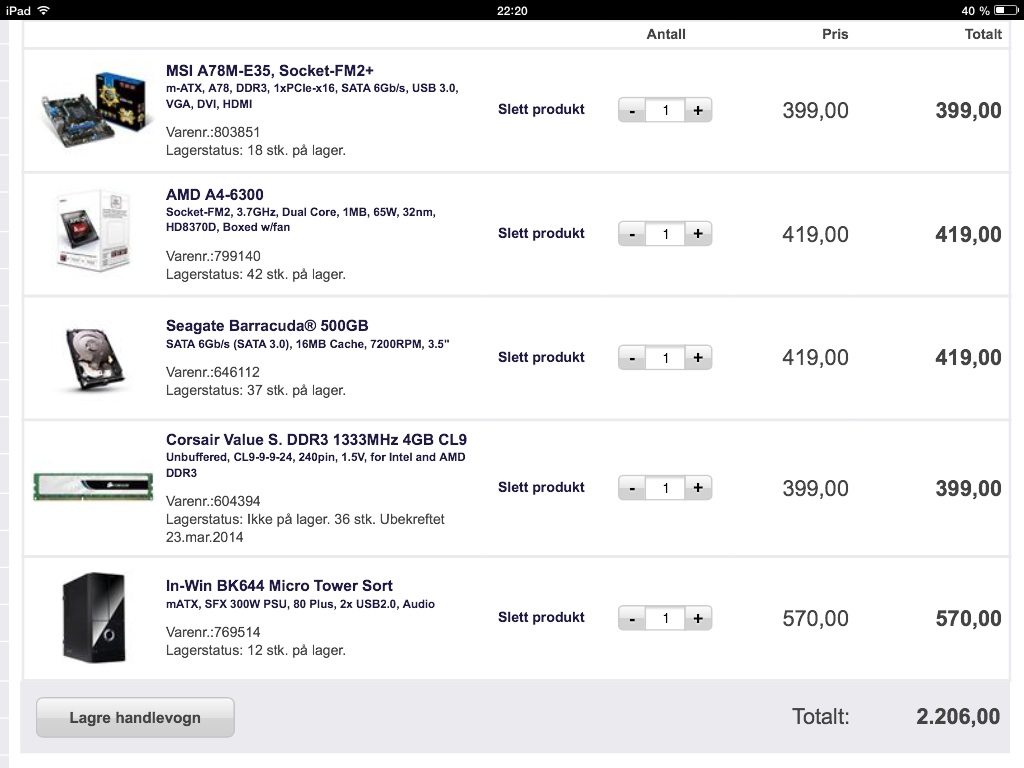
Task: Increase quantity of AMD A4-6300
Action: [698, 234]
